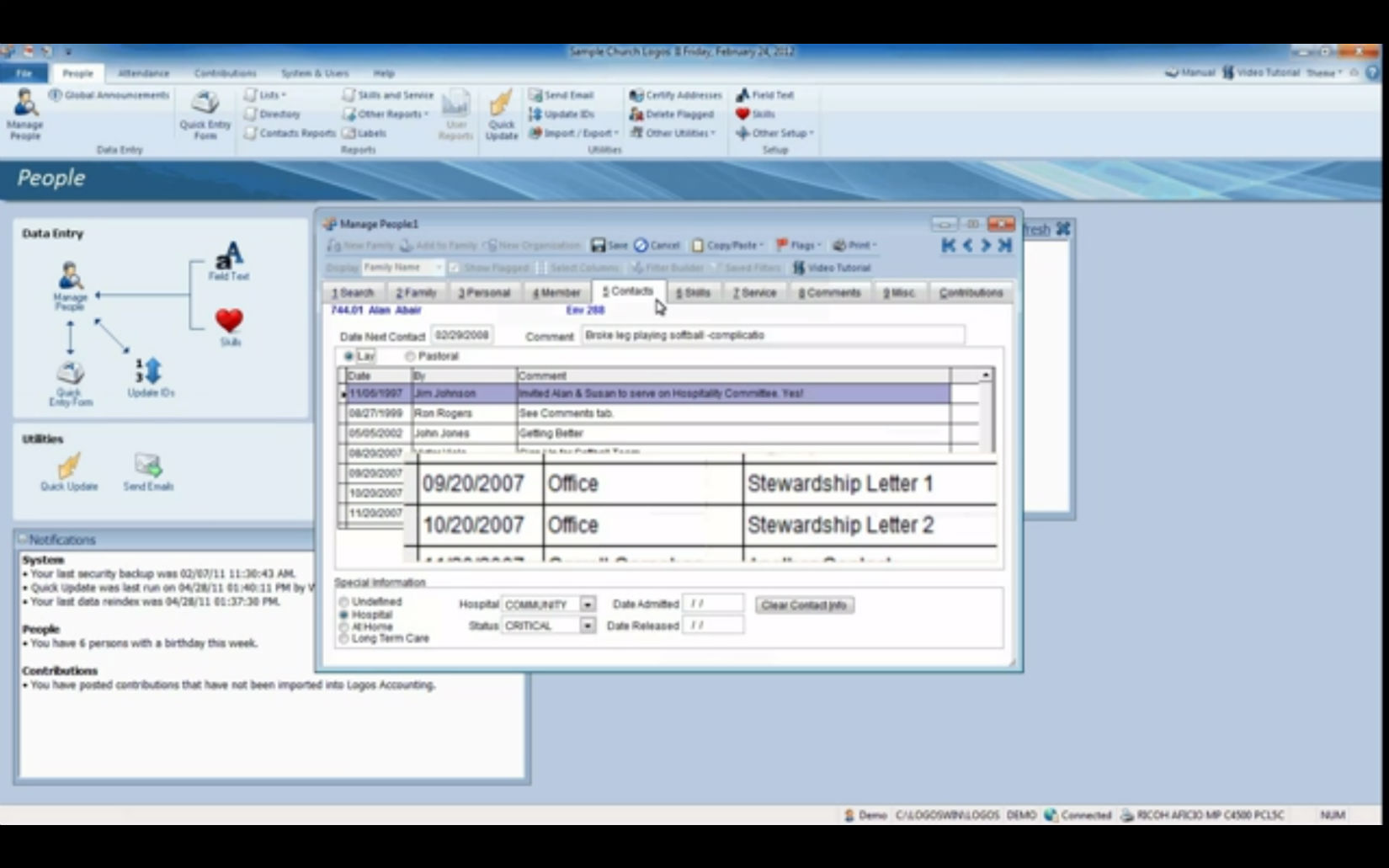The height and width of the screenshot is (868, 1389).
Task: Launch Quick Entry Form from the ribbon
Action: (205, 114)
